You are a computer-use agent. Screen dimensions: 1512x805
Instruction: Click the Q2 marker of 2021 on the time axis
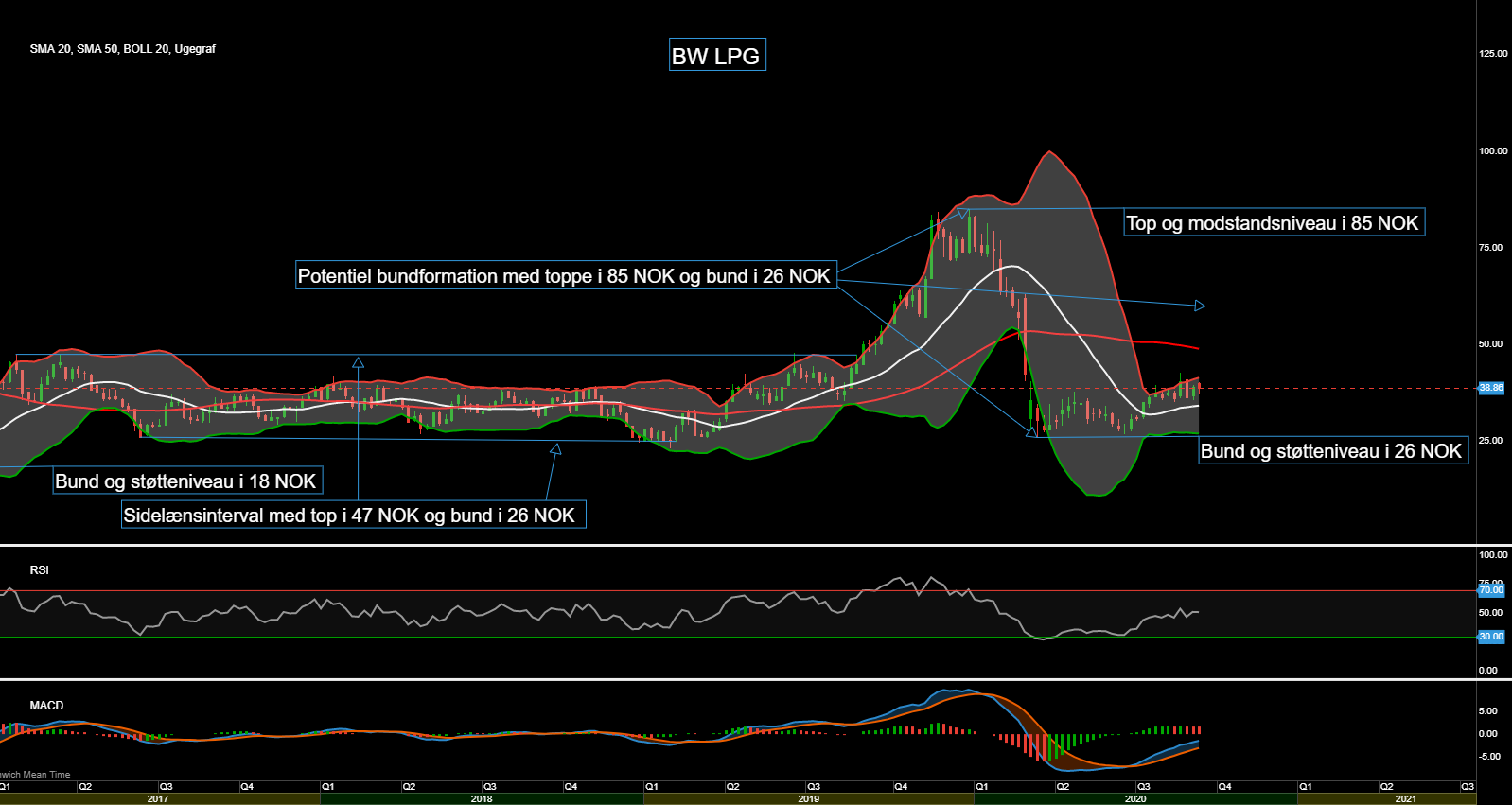coord(1387,787)
